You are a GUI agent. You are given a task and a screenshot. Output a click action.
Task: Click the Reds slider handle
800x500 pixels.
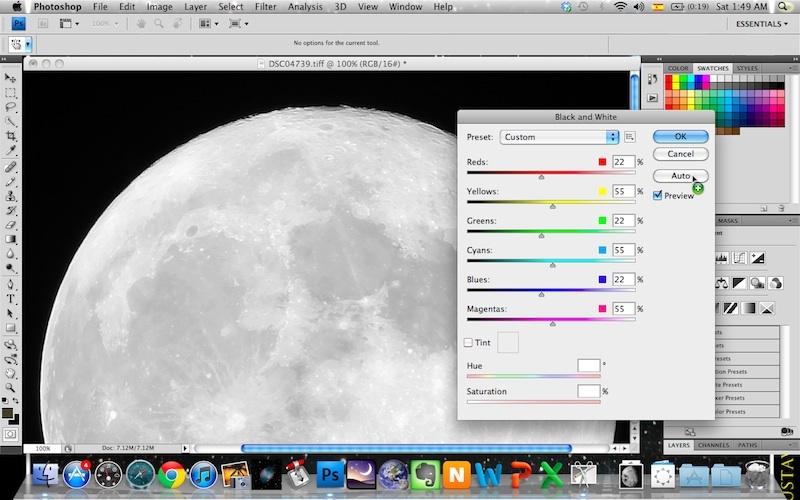(x=541, y=176)
